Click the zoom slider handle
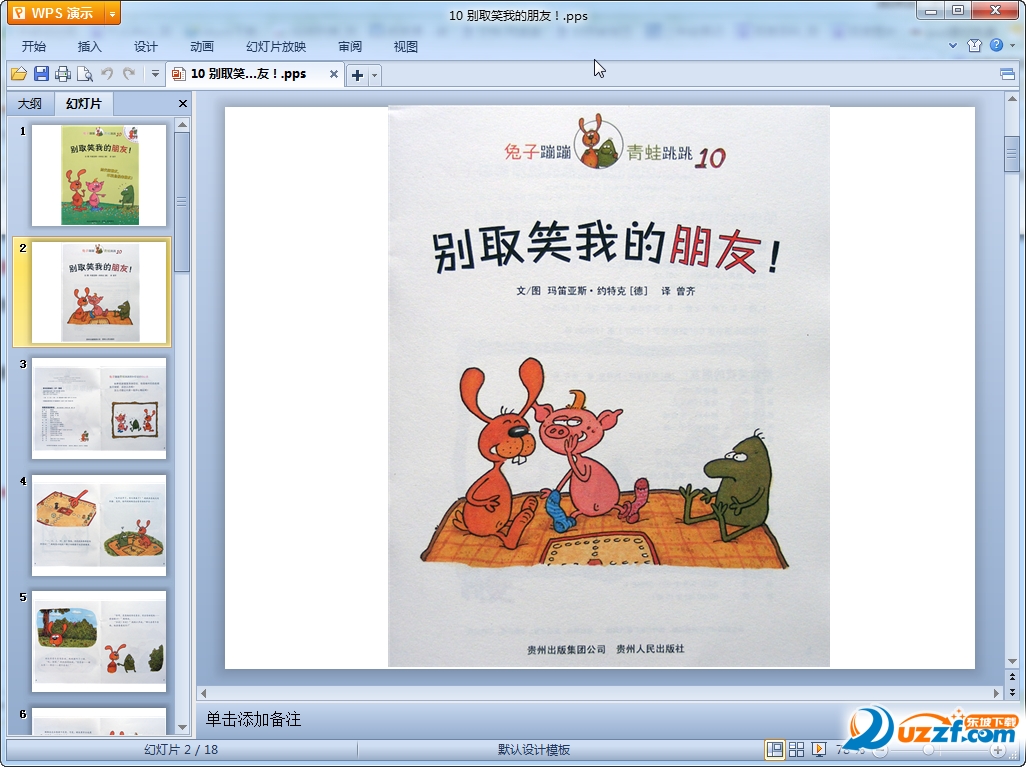 pos(928,751)
